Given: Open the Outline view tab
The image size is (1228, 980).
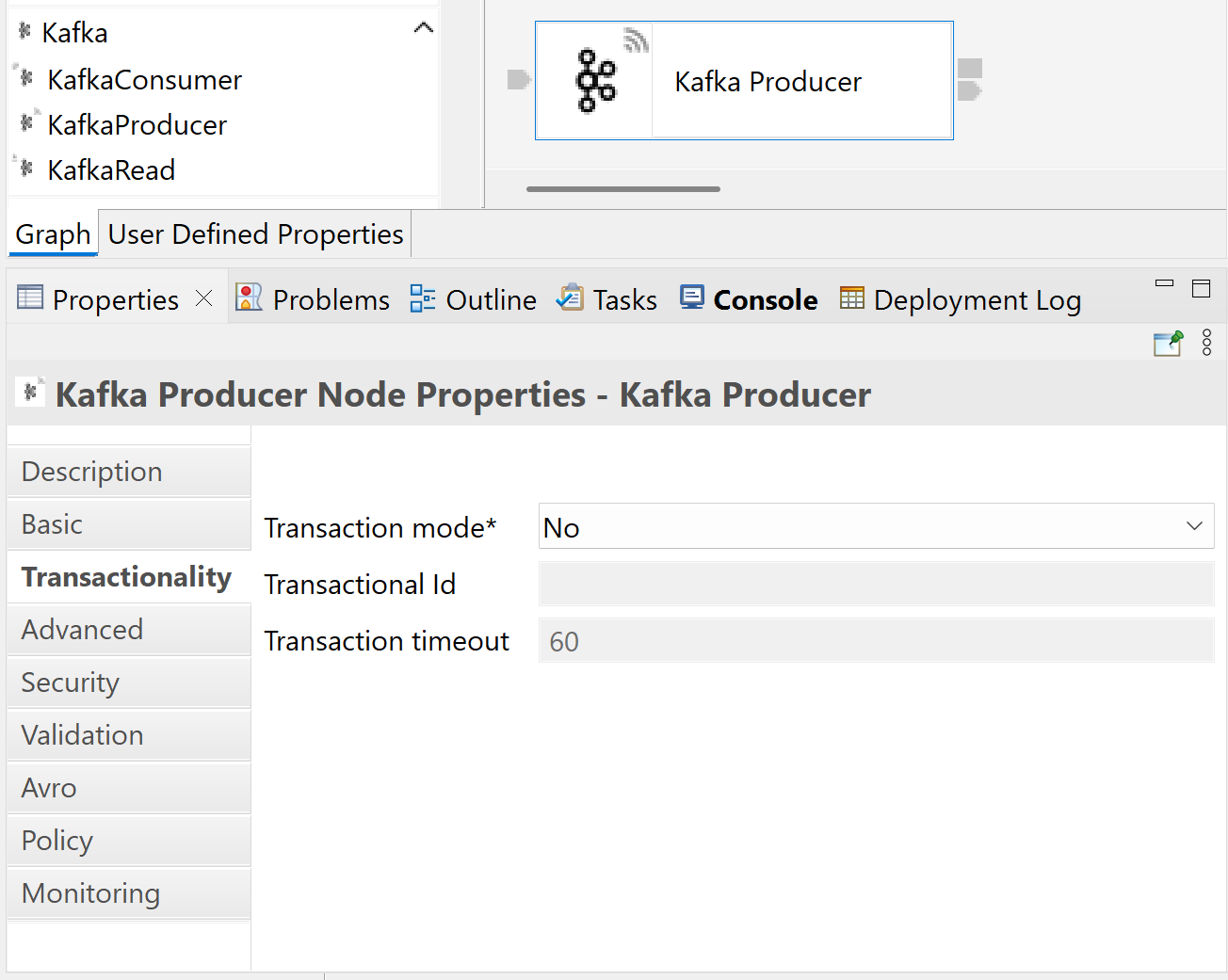Looking at the screenshot, I should tap(474, 299).
